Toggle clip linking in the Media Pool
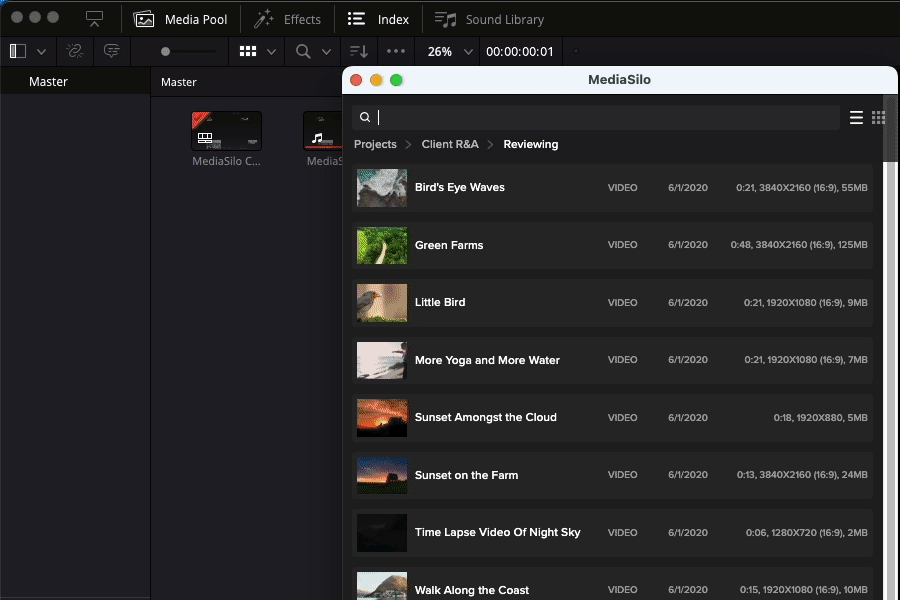900x600 pixels. click(74, 51)
